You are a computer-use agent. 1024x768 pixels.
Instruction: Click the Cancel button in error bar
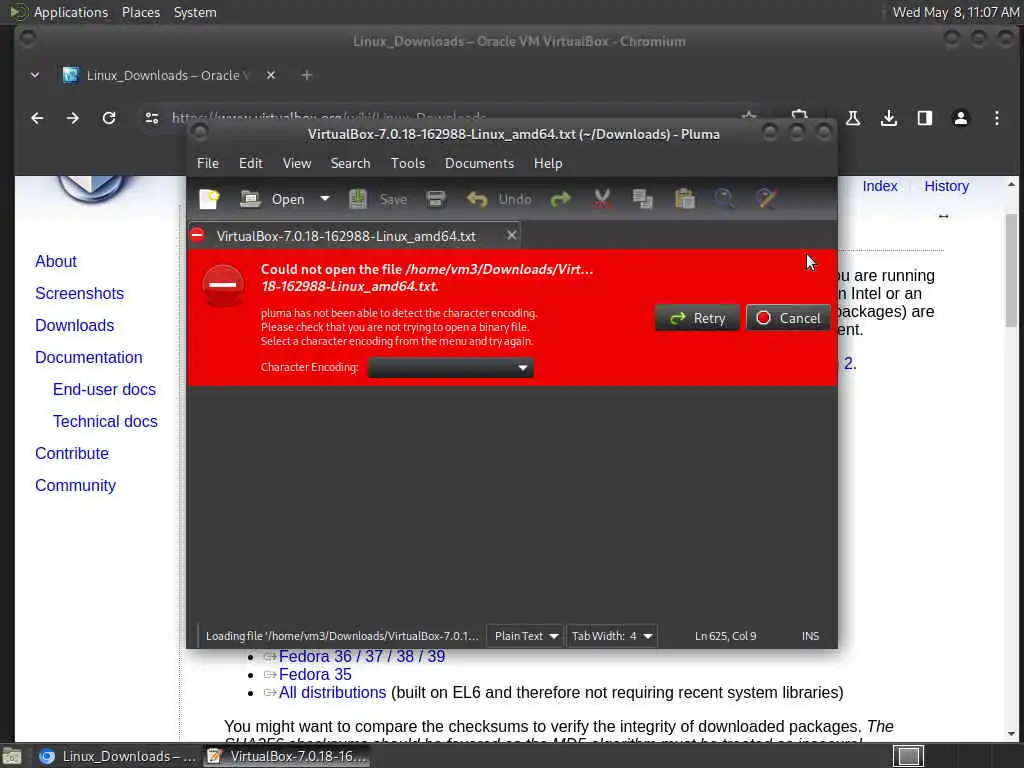[788, 318]
